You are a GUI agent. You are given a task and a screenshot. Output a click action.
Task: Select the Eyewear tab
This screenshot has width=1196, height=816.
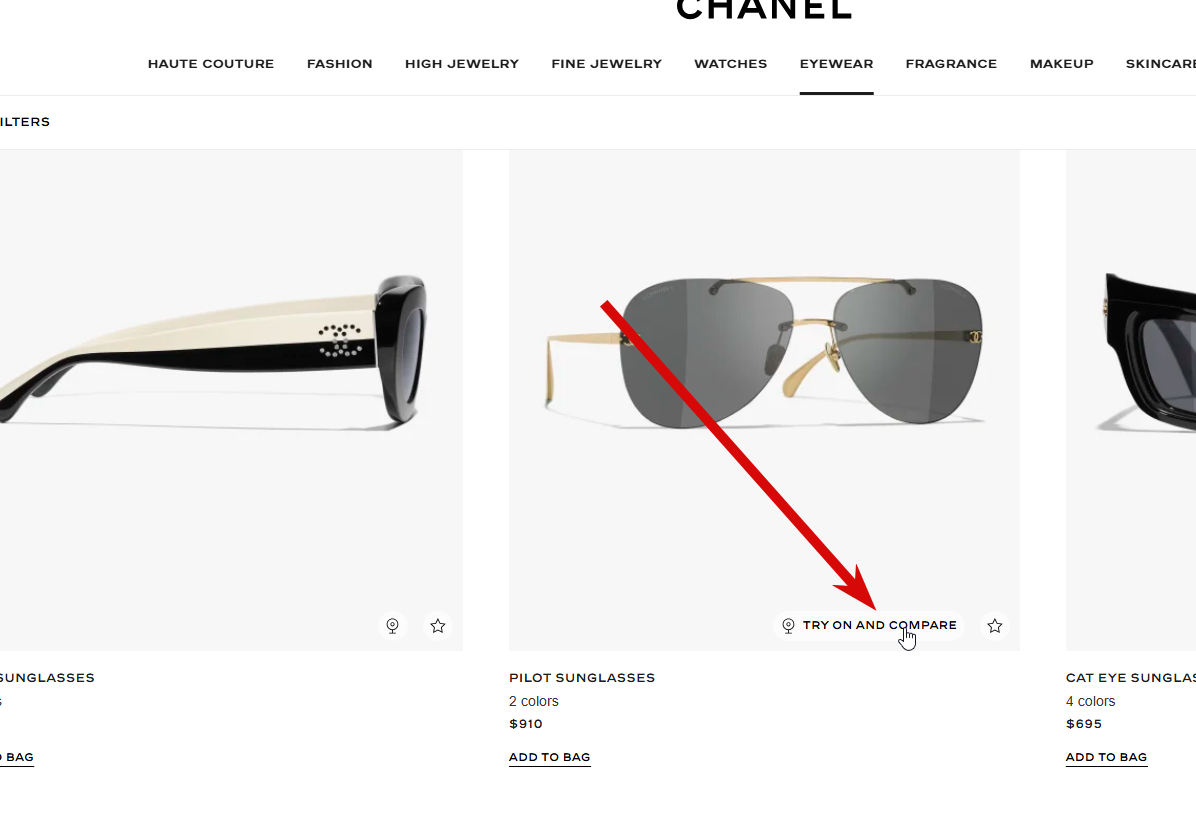[x=836, y=64]
